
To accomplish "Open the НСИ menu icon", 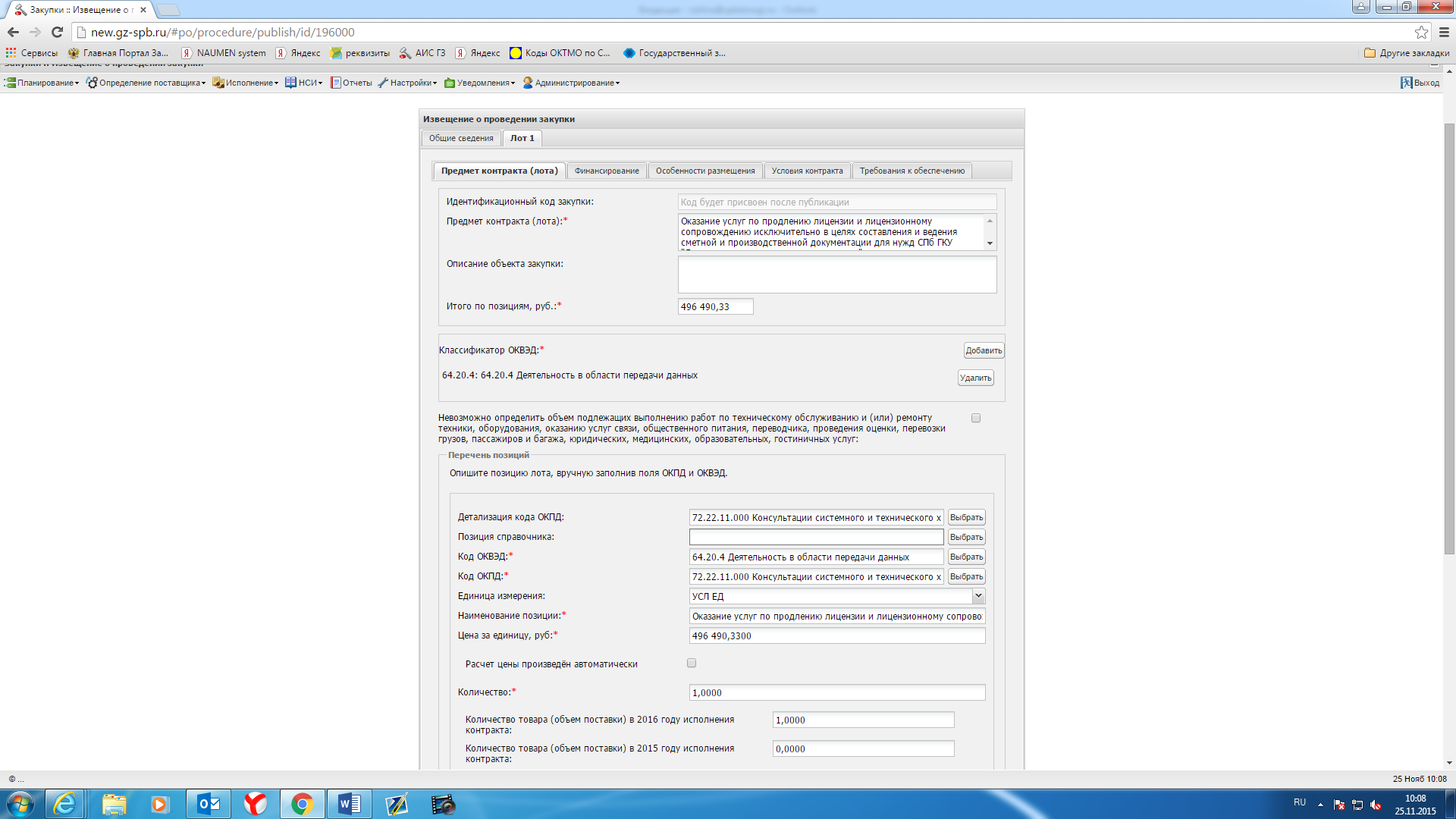I will (x=290, y=83).
